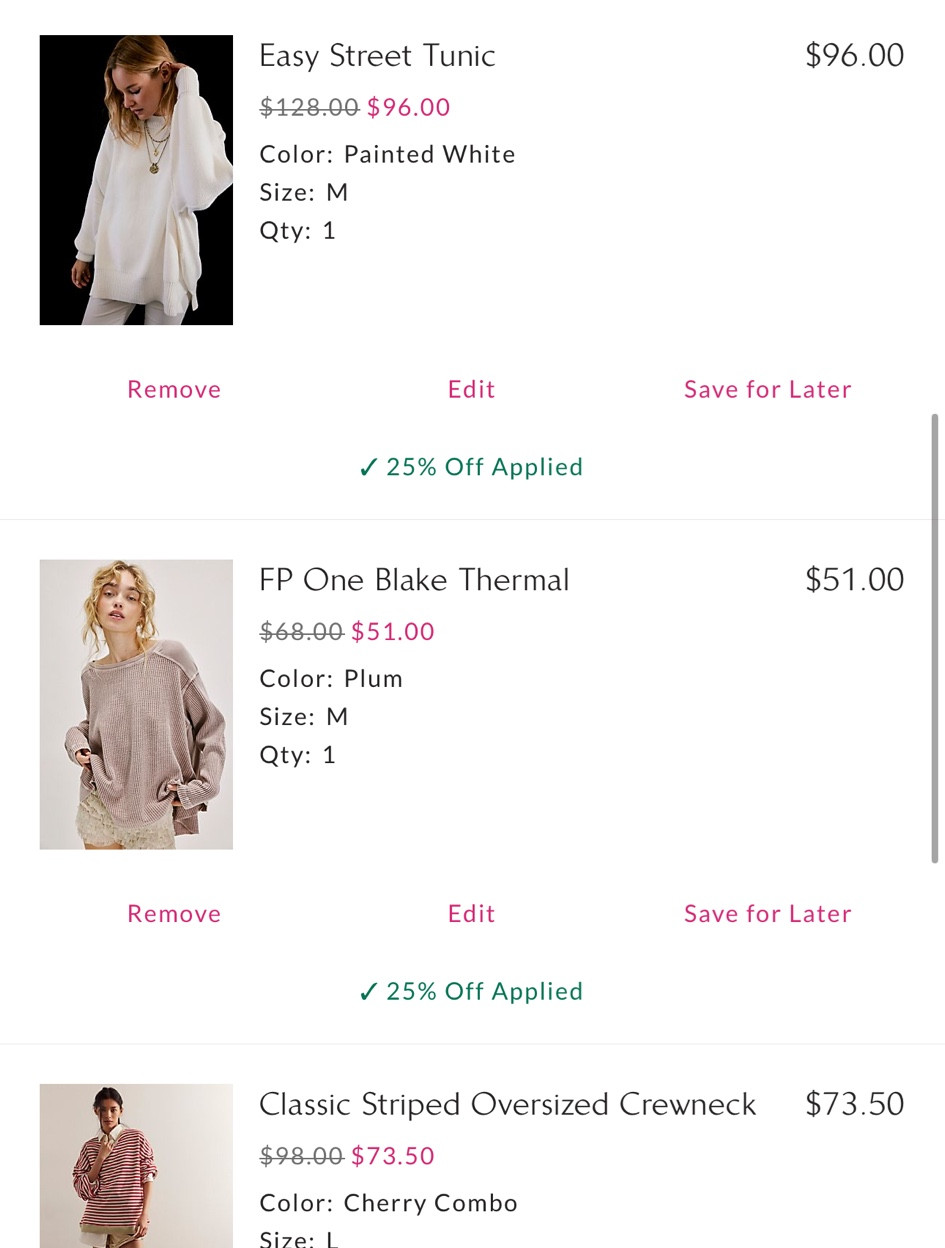This screenshot has width=945, height=1248.
Task: Edit the Easy Street Tunic item
Action: tap(470, 389)
